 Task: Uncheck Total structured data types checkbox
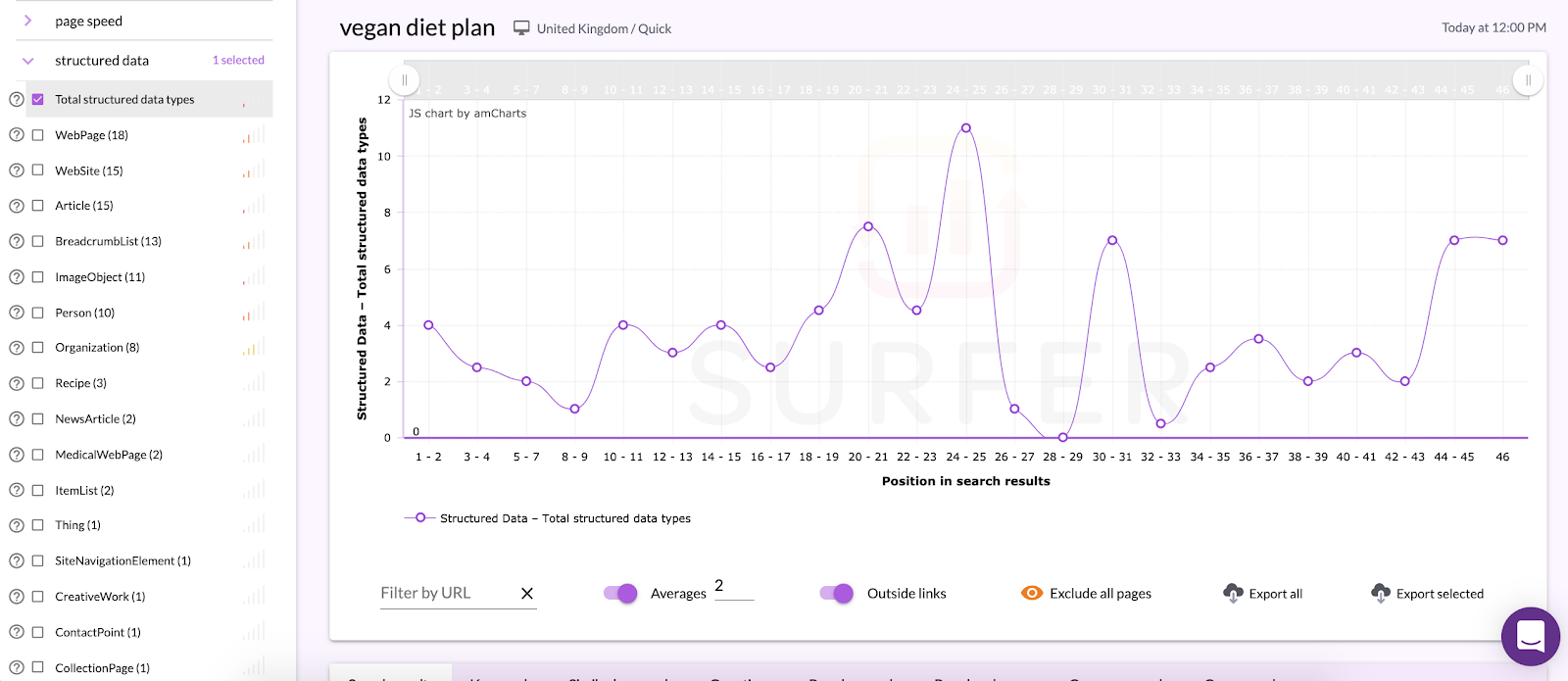click(38, 99)
